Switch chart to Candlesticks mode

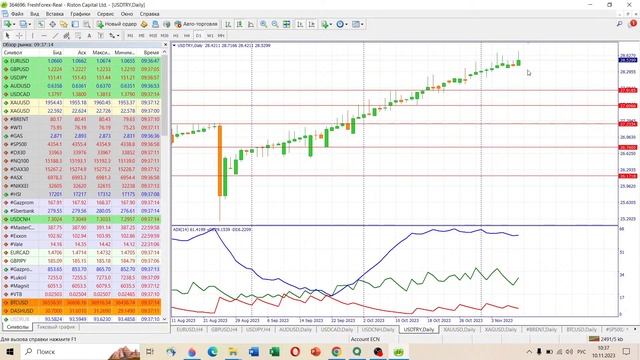coord(240,24)
